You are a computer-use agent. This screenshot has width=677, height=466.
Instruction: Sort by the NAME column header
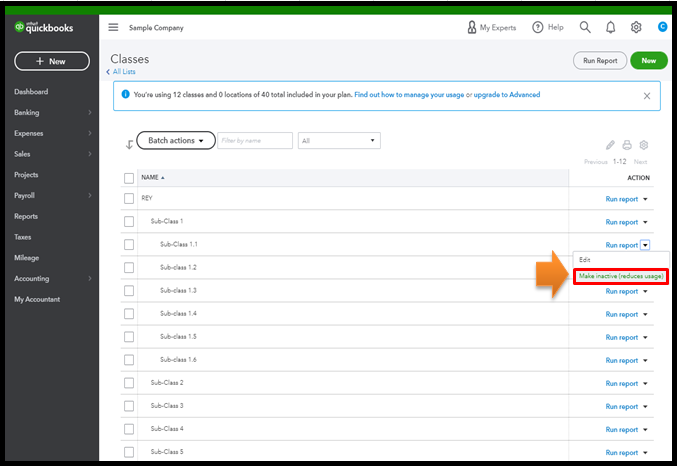[x=152, y=178]
